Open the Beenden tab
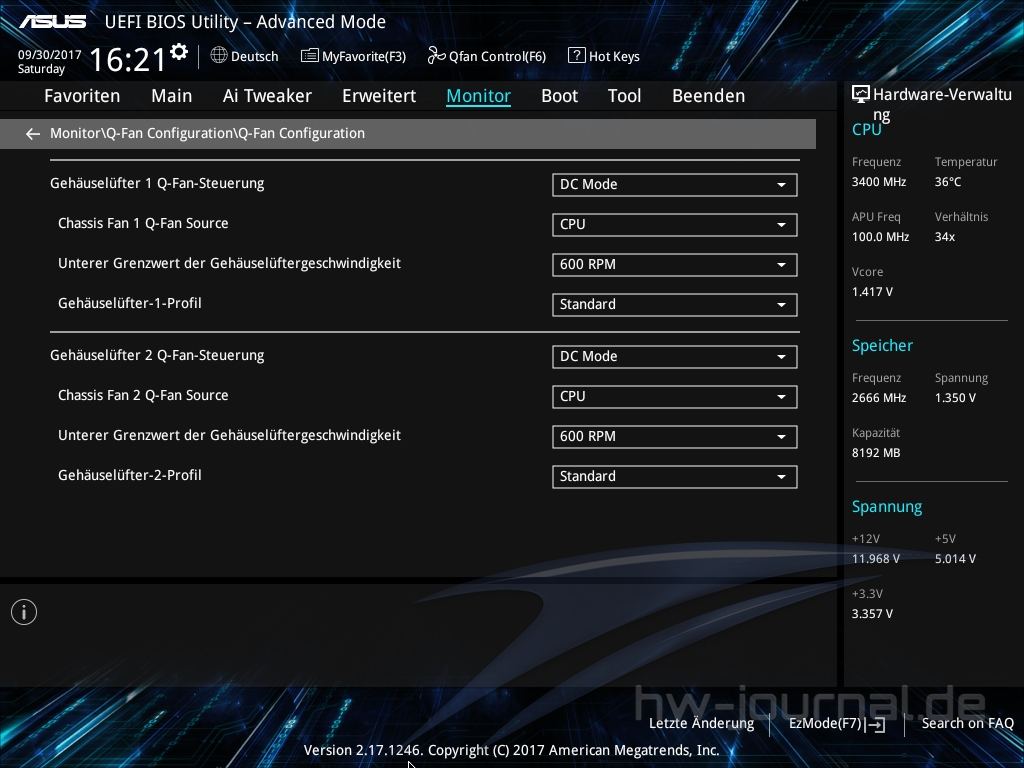 point(709,96)
